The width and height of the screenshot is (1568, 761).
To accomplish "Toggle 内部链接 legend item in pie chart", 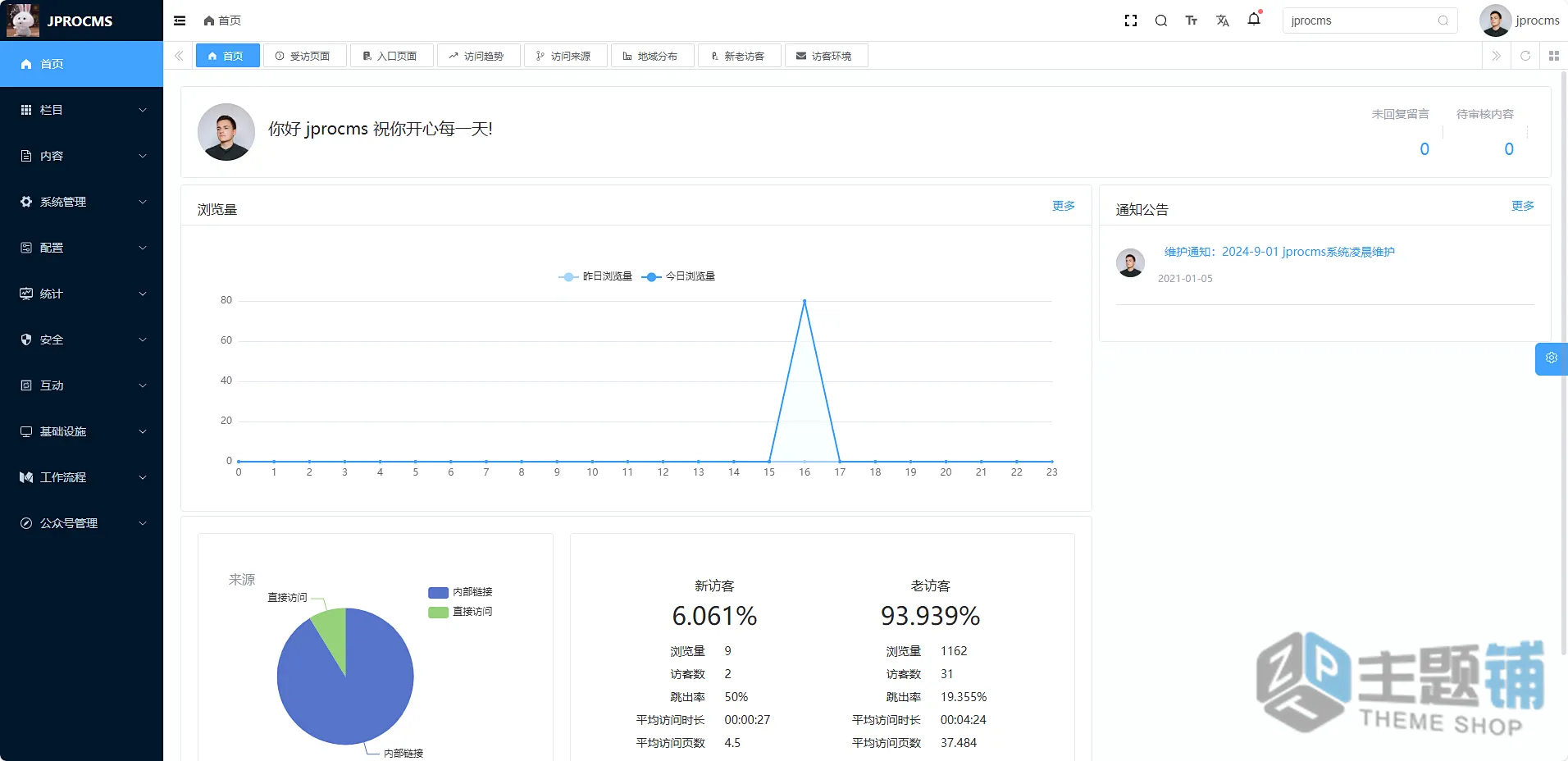I will click(460, 592).
